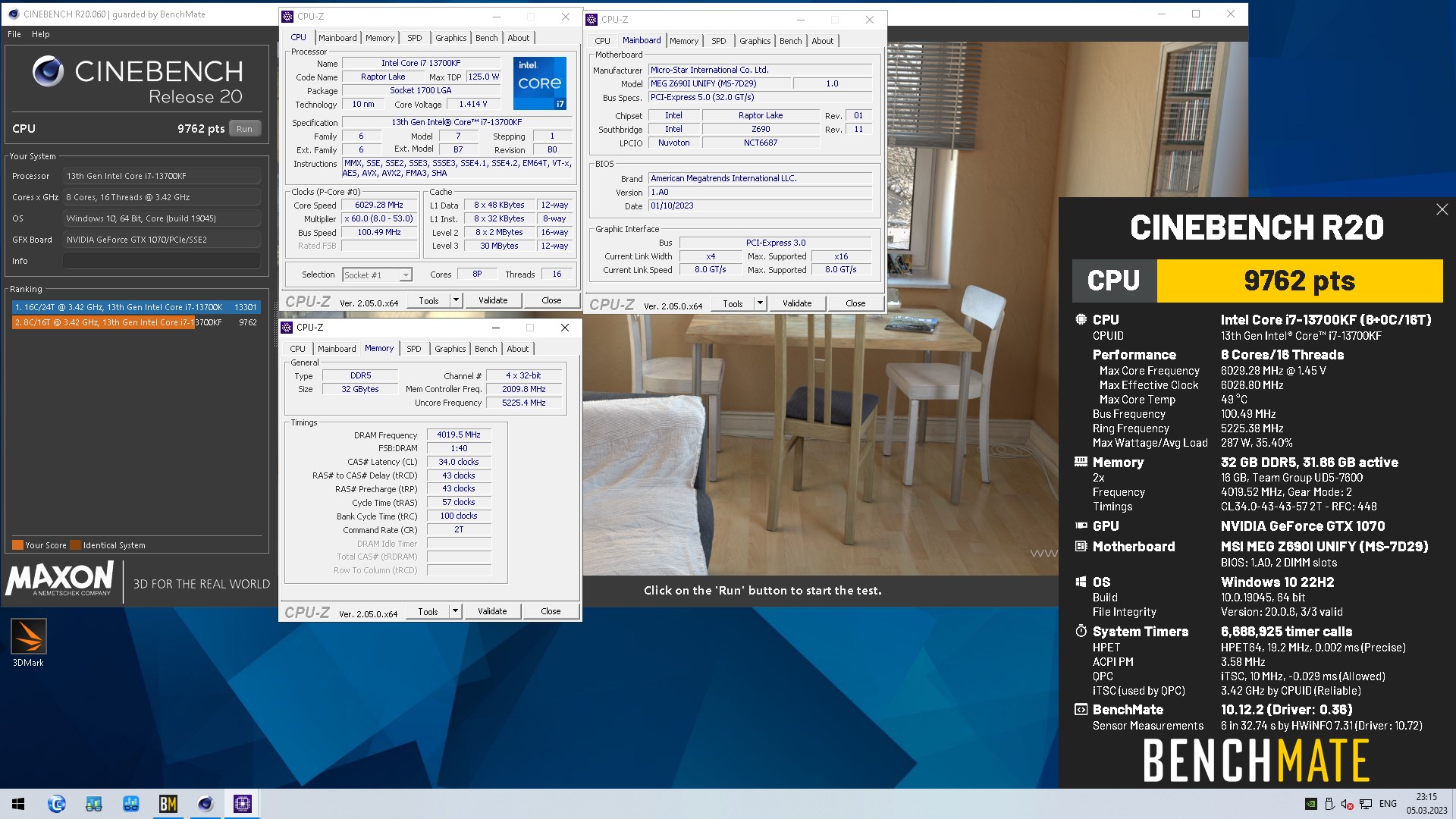Switch to Memory tab in CPU window

coord(380,38)
